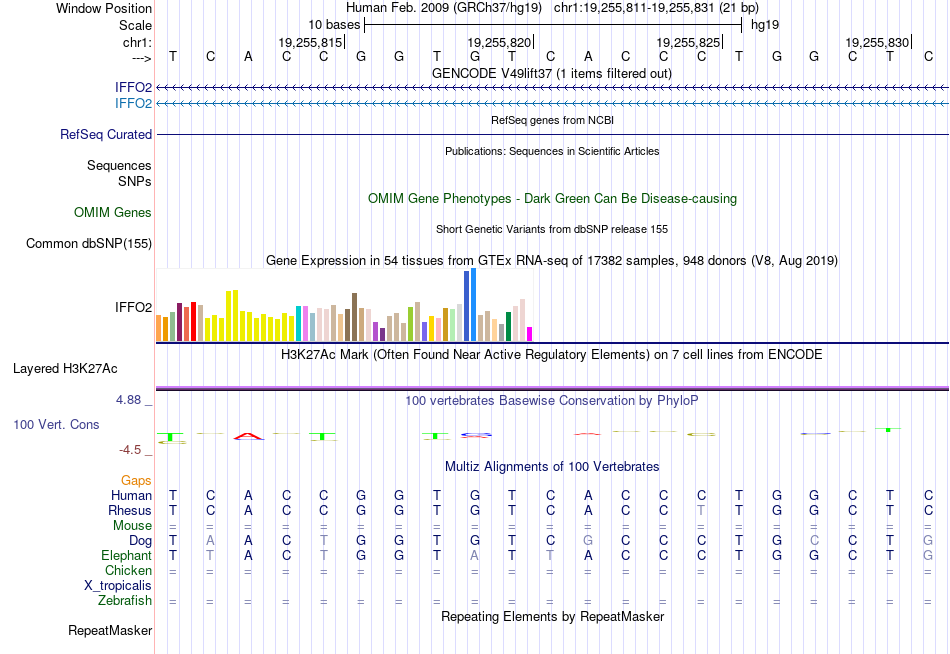Click the 10 bases scale bar label
Viewport: 950px width, 654px height.
334,25
